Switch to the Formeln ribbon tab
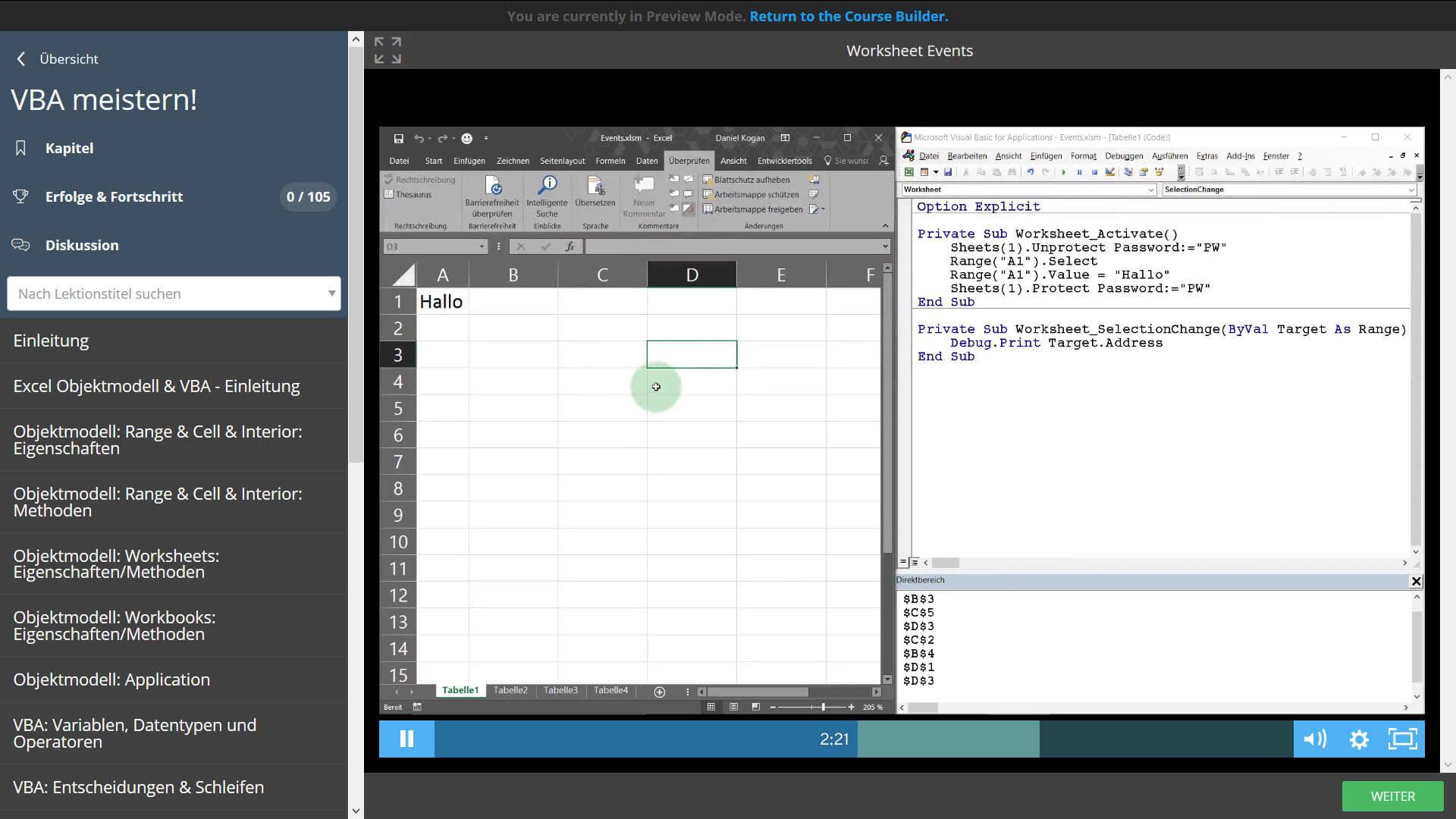 pos(610,161)
